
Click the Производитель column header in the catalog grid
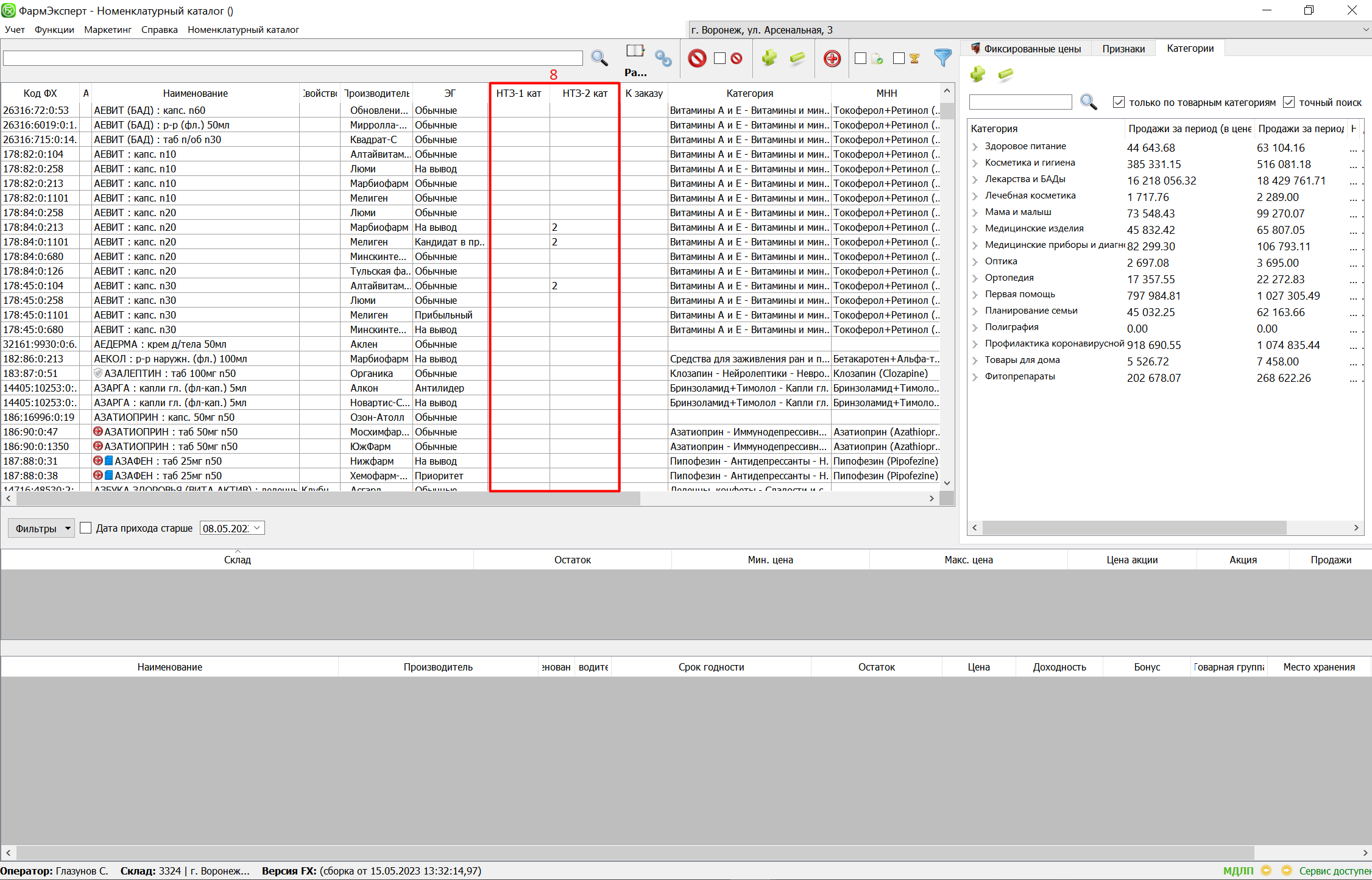pyautogui.click(x=377, y=93)
